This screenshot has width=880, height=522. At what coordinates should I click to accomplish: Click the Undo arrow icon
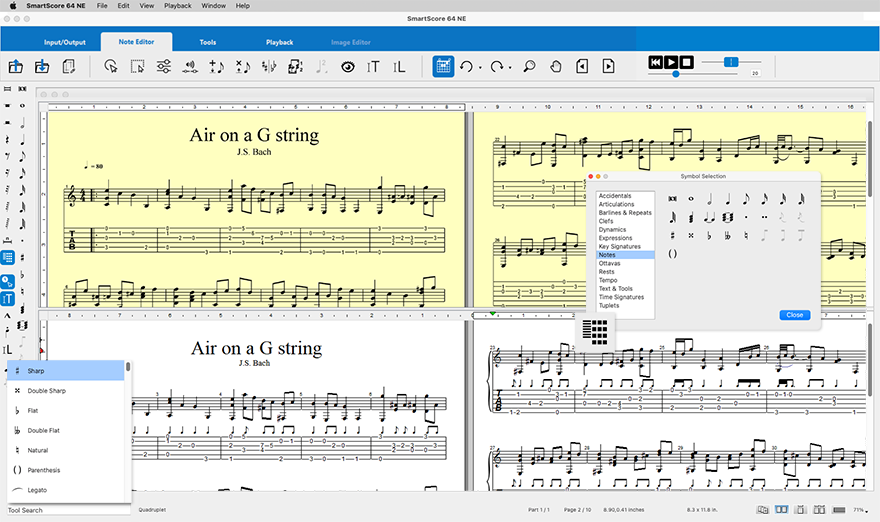(466, 67)
